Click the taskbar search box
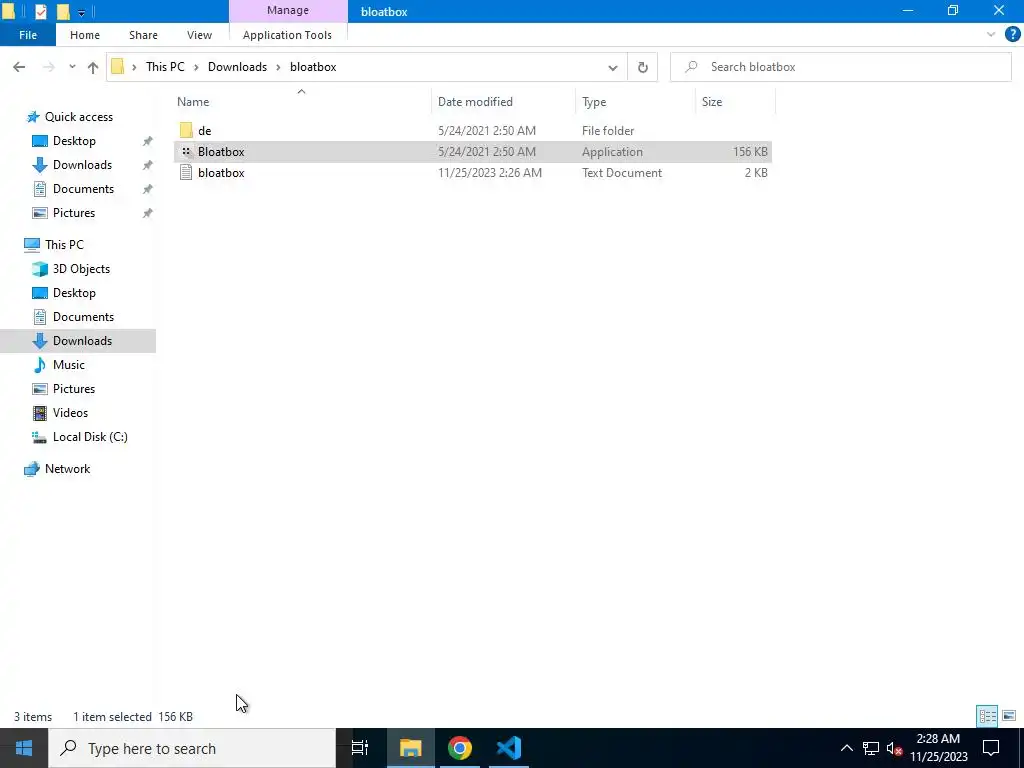Screen dimensions: 1024x768 click(x=192, y=748)
